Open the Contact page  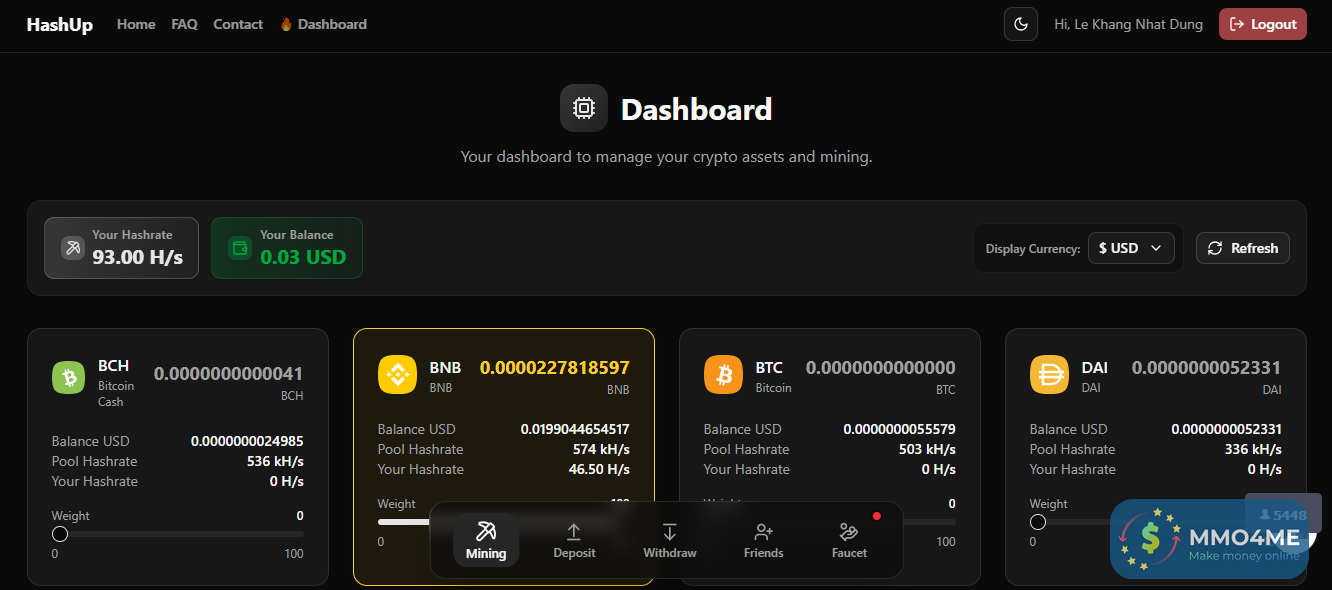click(238, 24)
